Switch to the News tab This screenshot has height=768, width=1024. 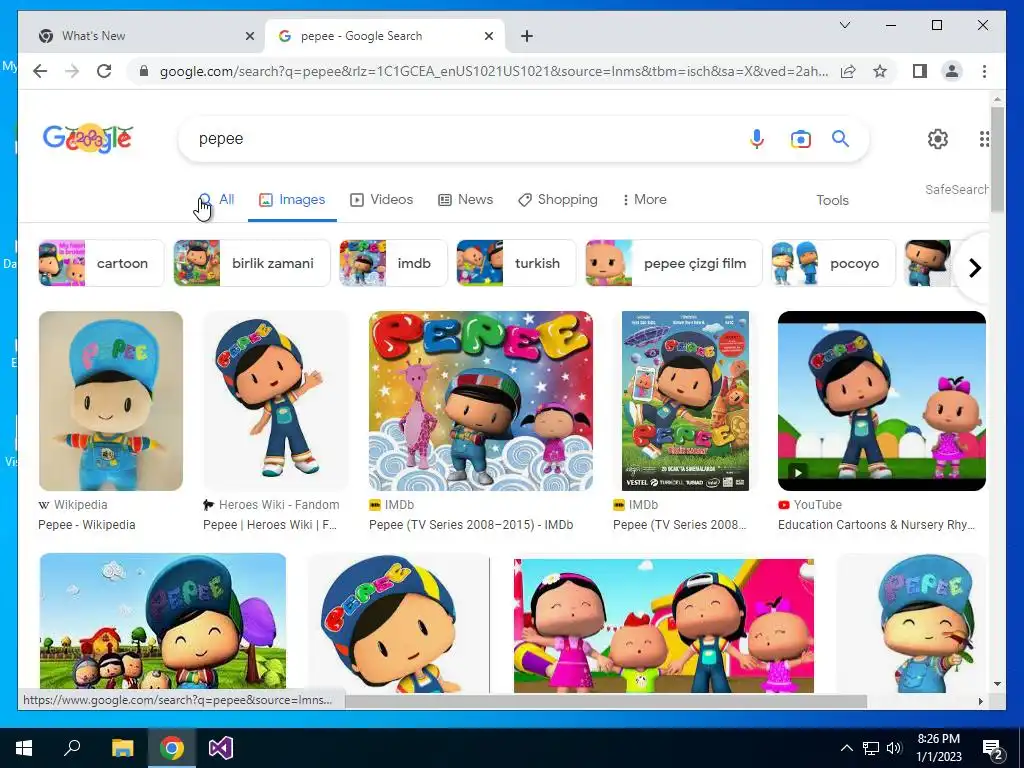pyautogui.click(x=465, y=199)
